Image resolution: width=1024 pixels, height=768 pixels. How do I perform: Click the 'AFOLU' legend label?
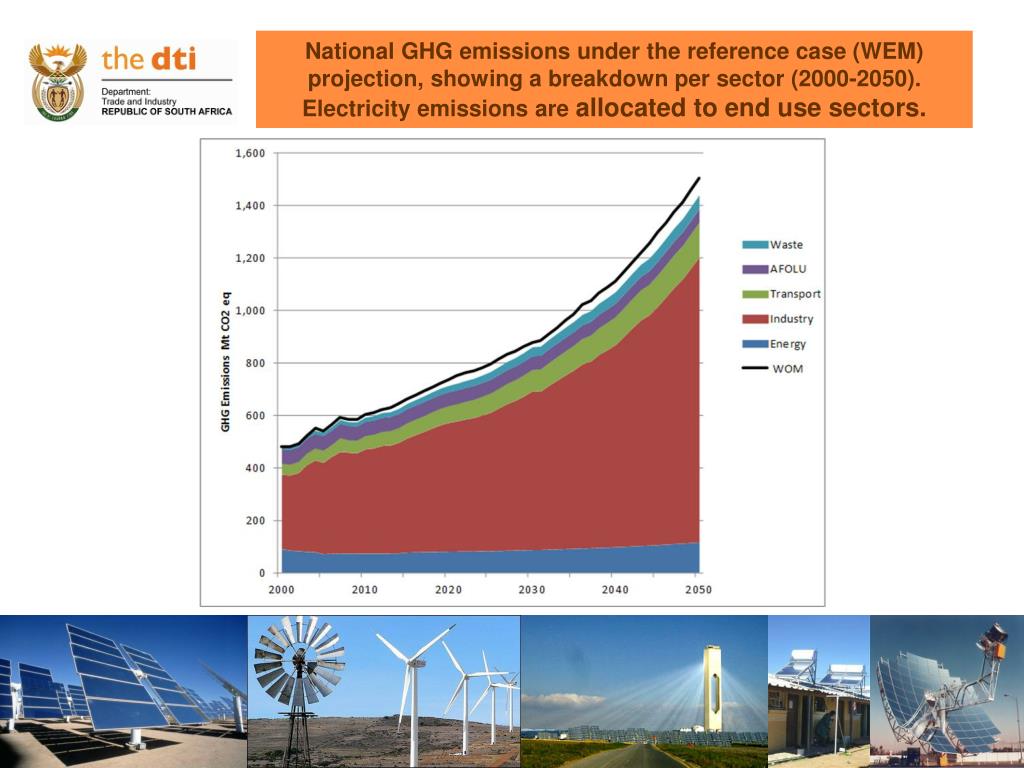point(788,269)
